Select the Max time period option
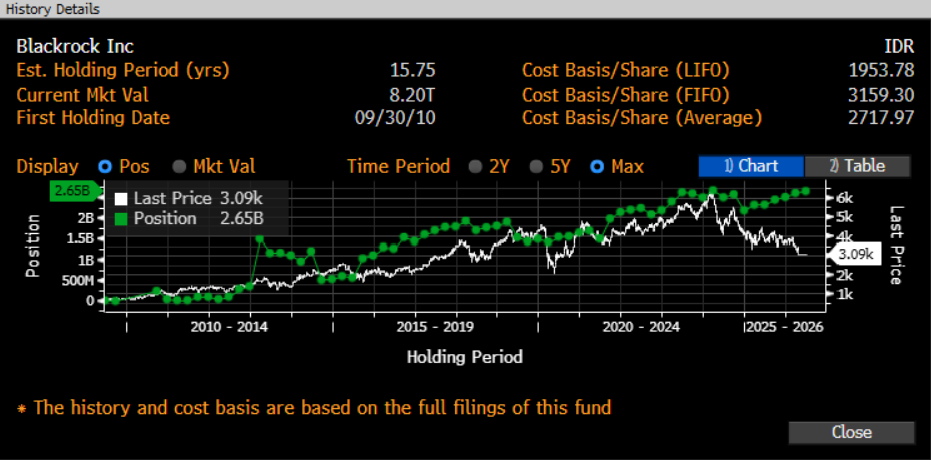Screen dimensions: 931x460 (x=598, y=167)
